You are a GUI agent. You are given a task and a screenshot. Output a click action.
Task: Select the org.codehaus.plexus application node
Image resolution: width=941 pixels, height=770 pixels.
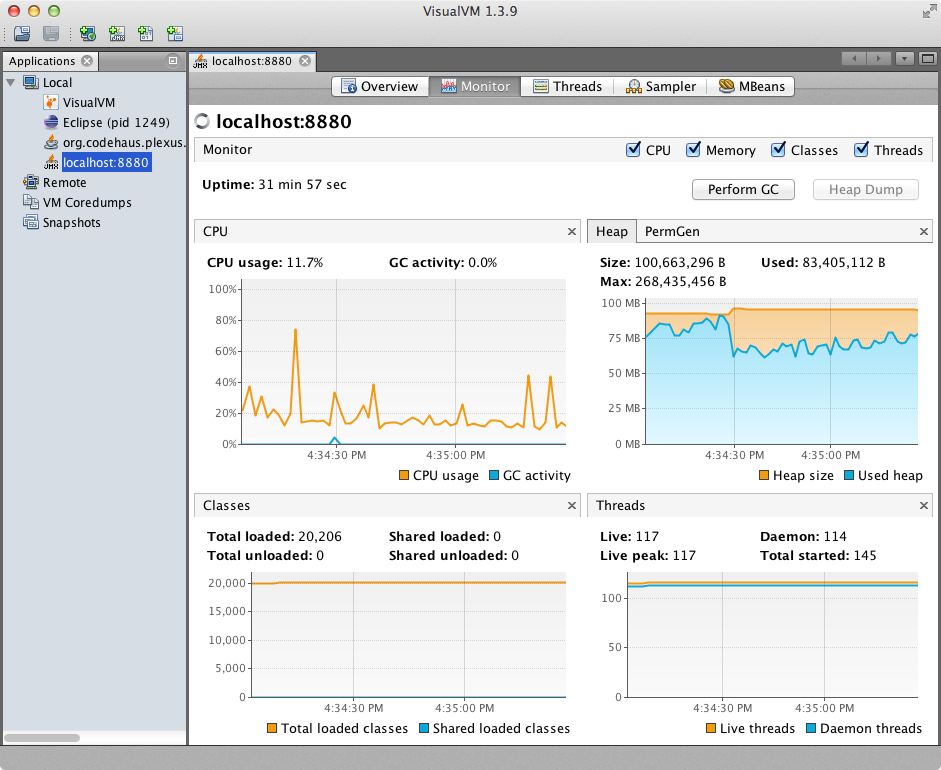(x=123, y=142)
